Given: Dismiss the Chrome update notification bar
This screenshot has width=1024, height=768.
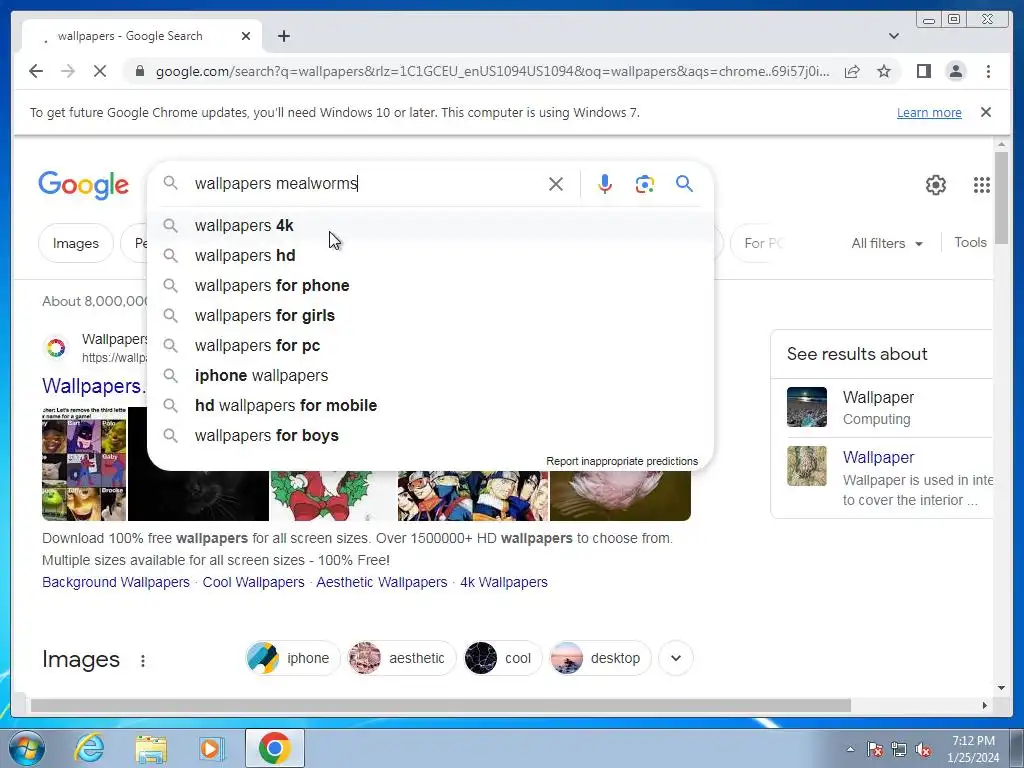Looking at the screenshot, I should pos(985,112).
